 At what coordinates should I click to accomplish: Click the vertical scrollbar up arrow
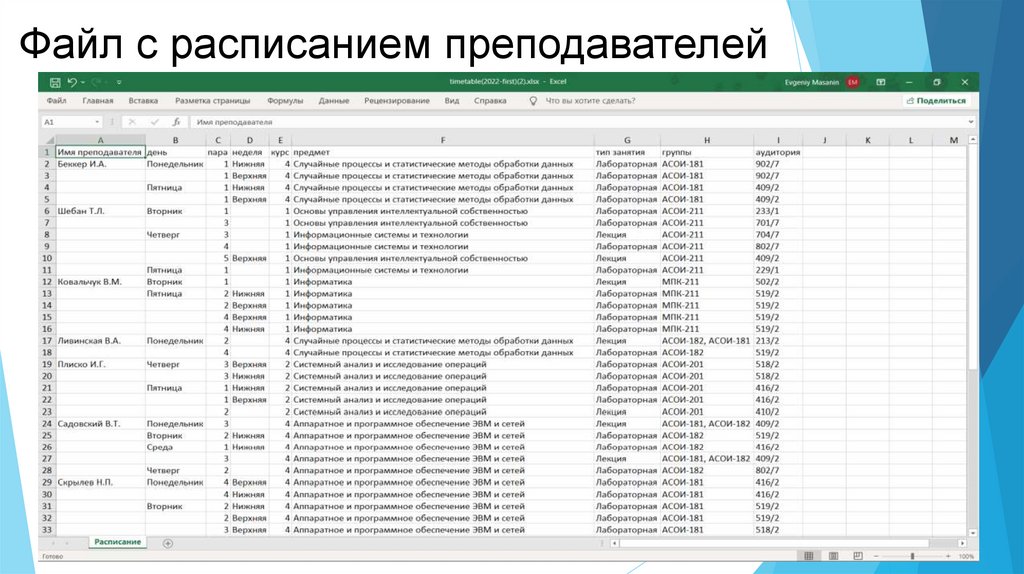click(x=972, y=140)
